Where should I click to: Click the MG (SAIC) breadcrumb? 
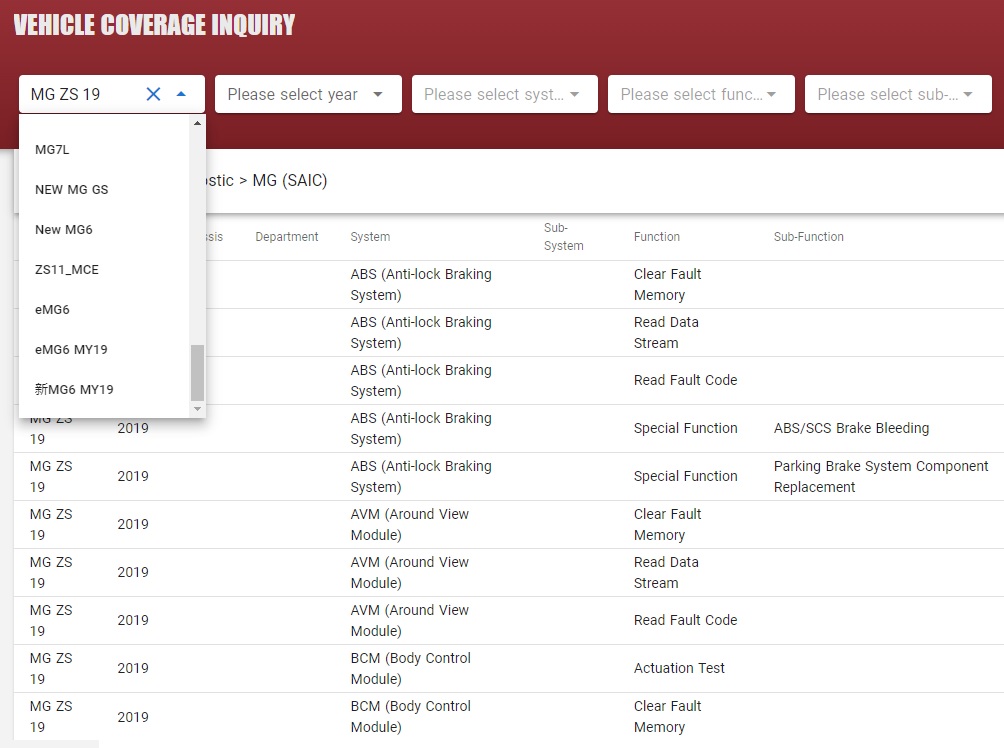(289, 181)
